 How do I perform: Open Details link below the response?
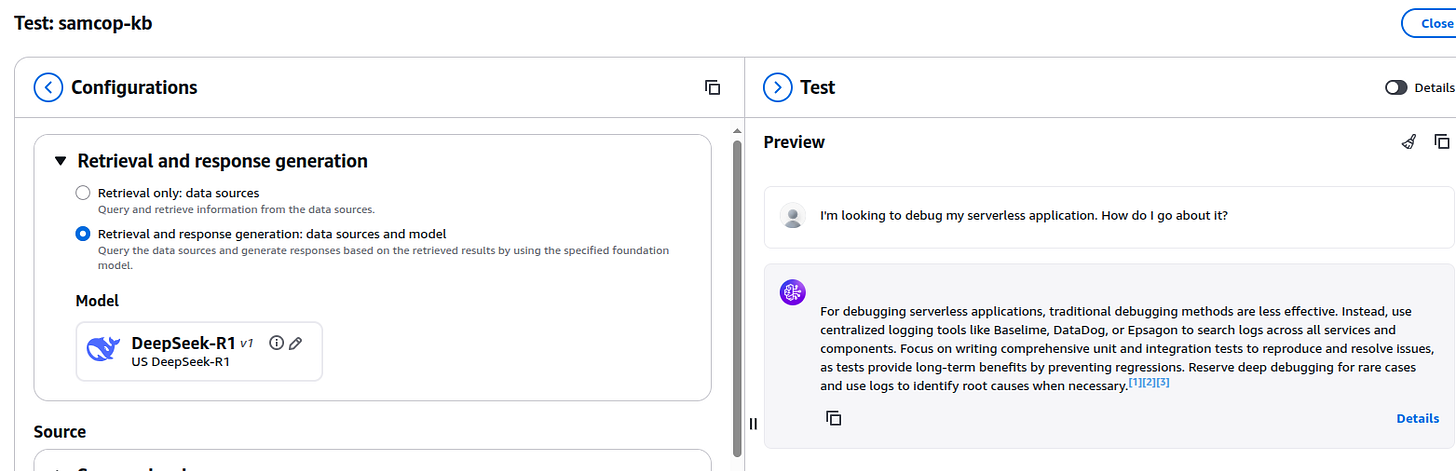[1418, 418]
